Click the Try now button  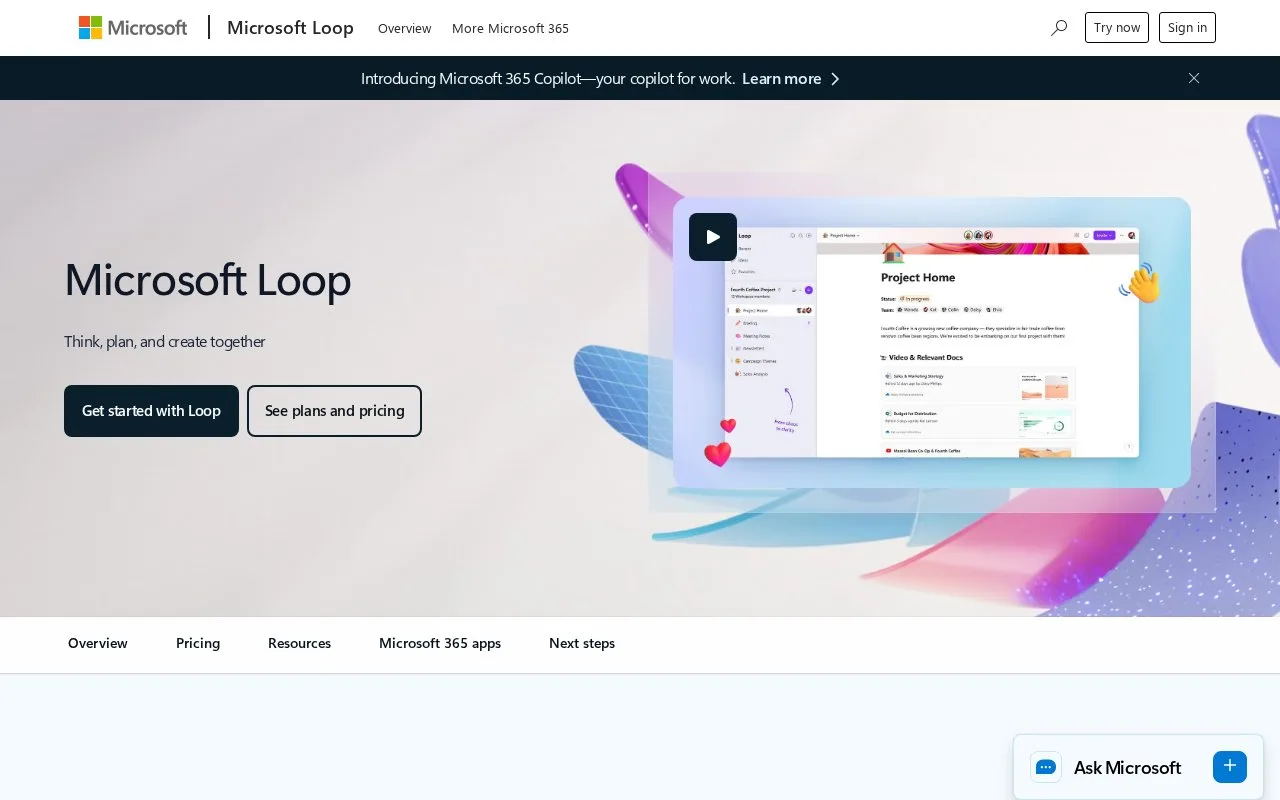[x=1117, y=28]
